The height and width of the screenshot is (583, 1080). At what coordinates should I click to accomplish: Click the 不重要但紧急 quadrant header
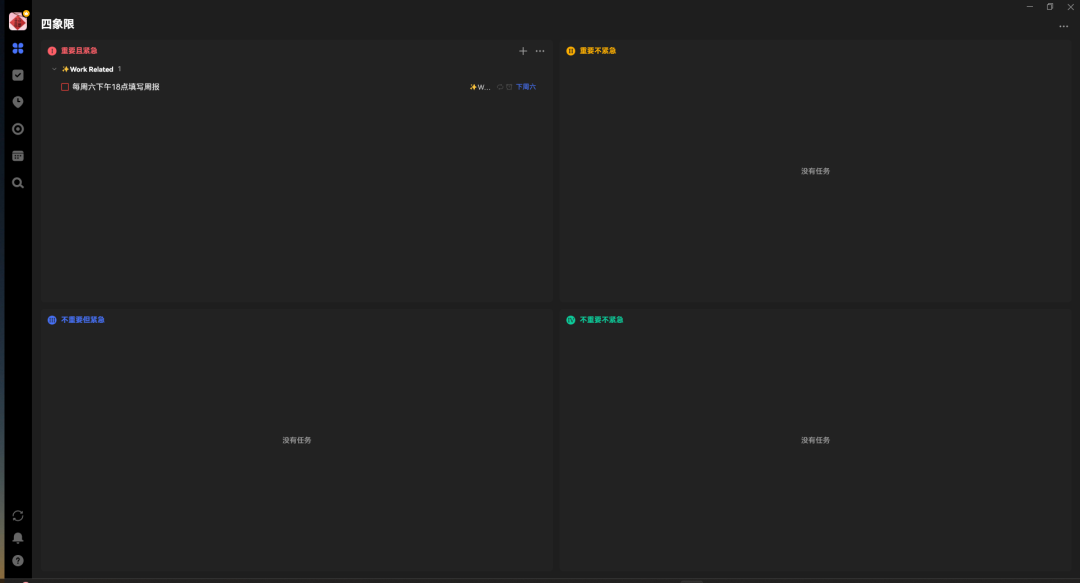82,320
